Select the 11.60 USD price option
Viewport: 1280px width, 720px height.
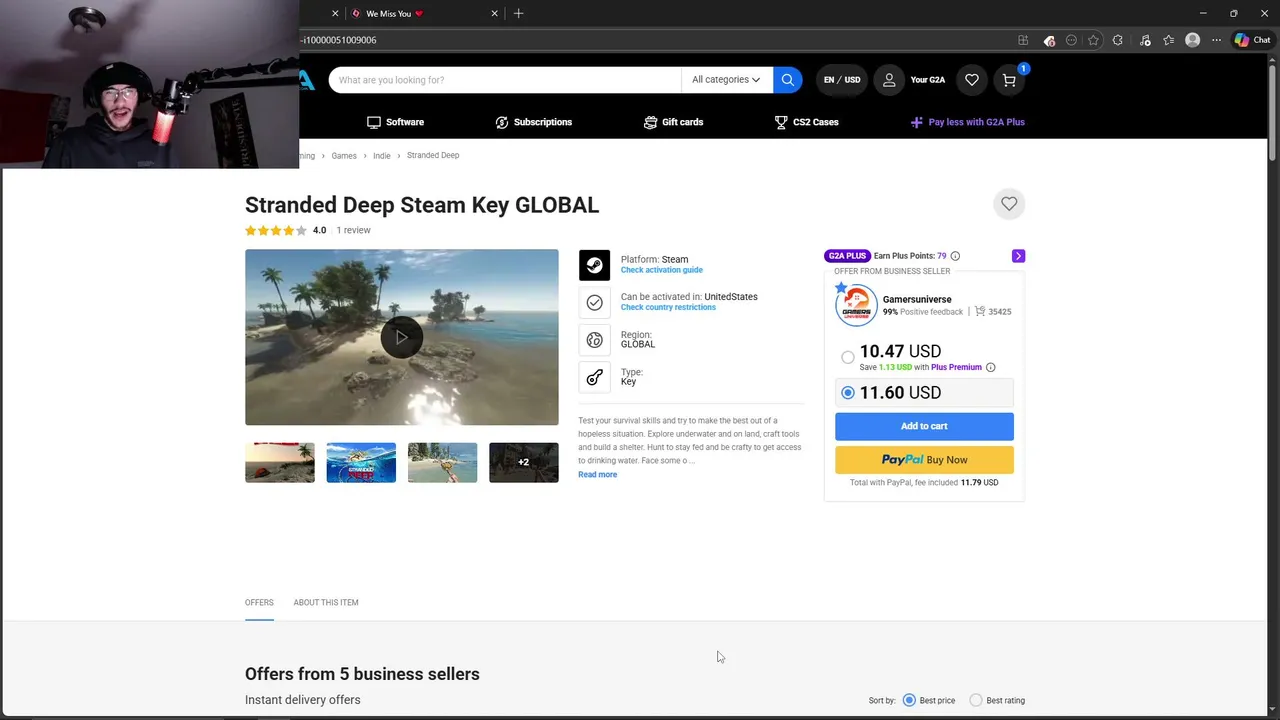[x=848, y=393]
